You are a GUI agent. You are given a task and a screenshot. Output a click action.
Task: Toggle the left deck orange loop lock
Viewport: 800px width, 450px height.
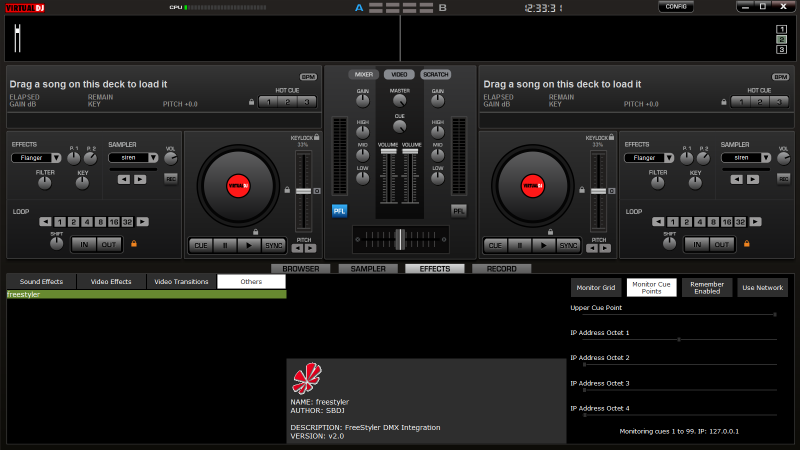coord(134,244)
